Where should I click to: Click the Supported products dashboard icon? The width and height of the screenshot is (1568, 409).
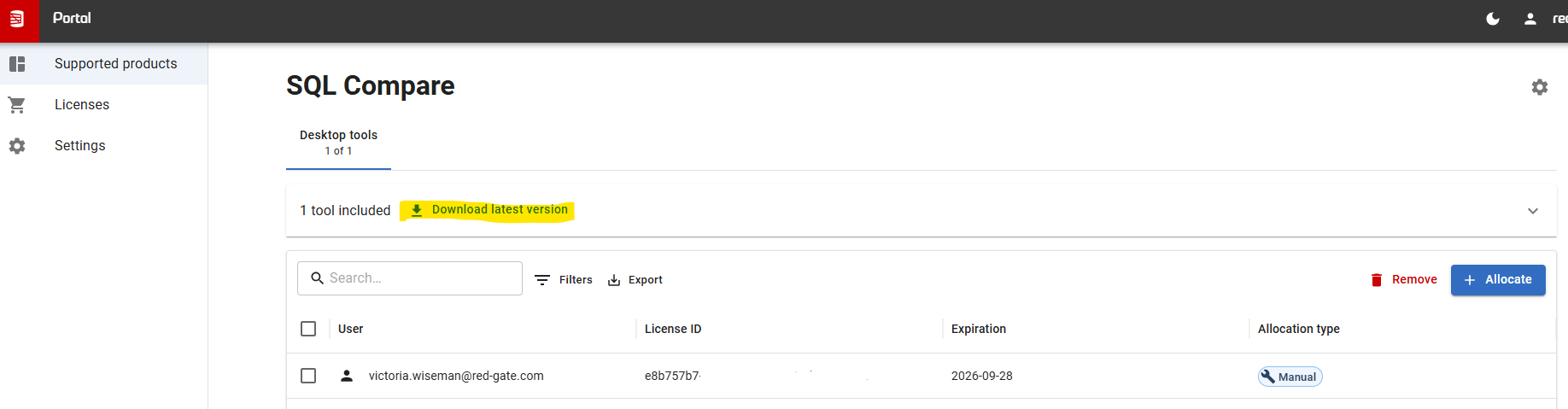pos(17,64)
